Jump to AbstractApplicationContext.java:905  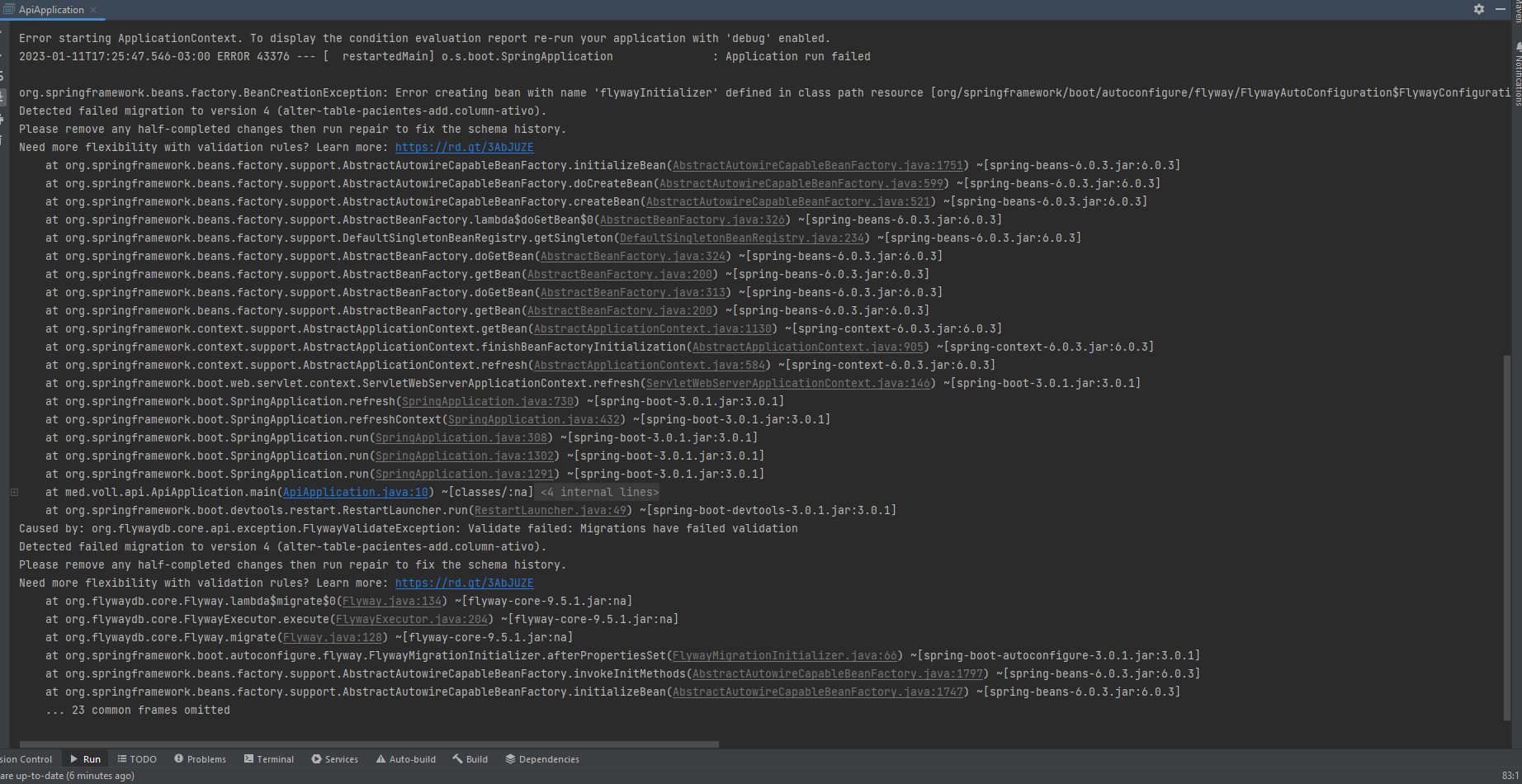click(808, 347)
